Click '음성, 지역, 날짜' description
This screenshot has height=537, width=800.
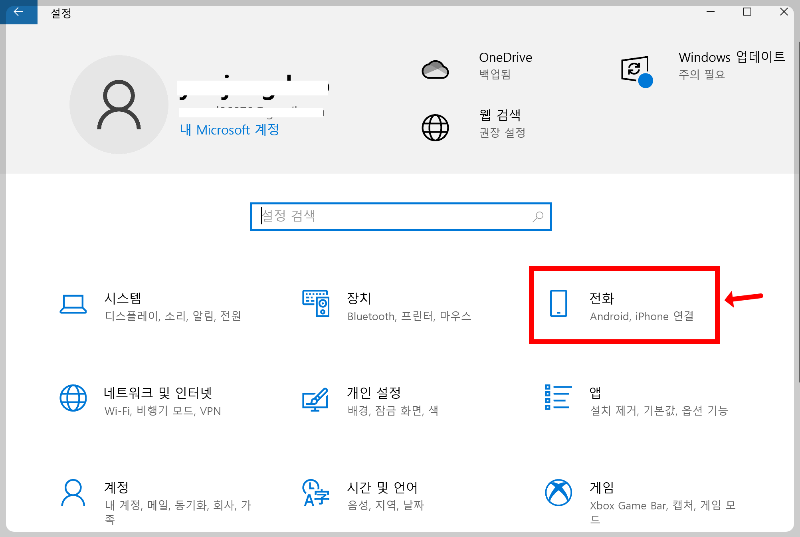[x=386, y=505]
